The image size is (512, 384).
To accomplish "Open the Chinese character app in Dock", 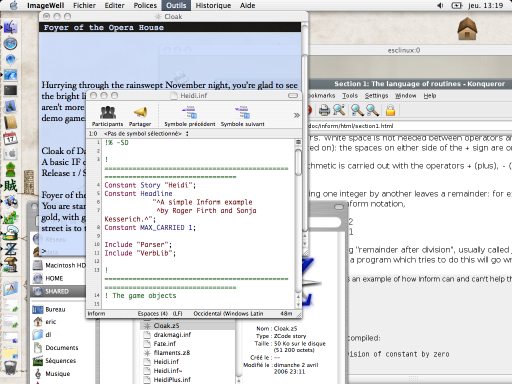I will tap(10, 185).
